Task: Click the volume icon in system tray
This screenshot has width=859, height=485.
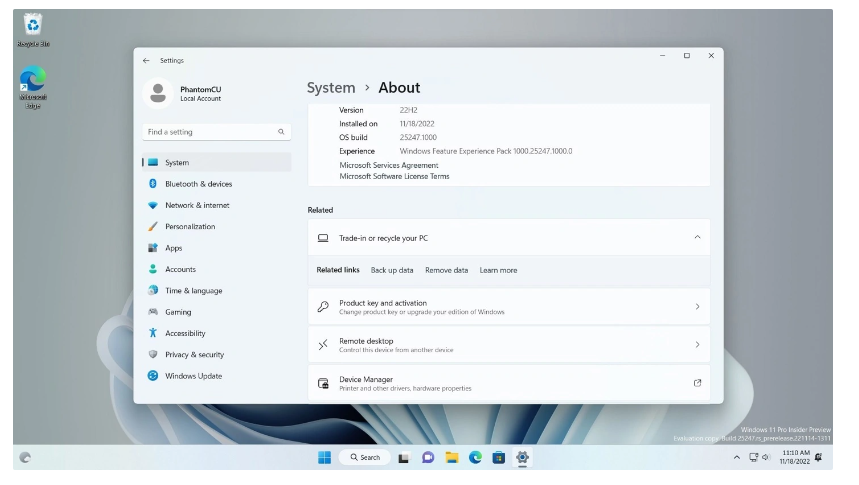Action: [766, 458]
